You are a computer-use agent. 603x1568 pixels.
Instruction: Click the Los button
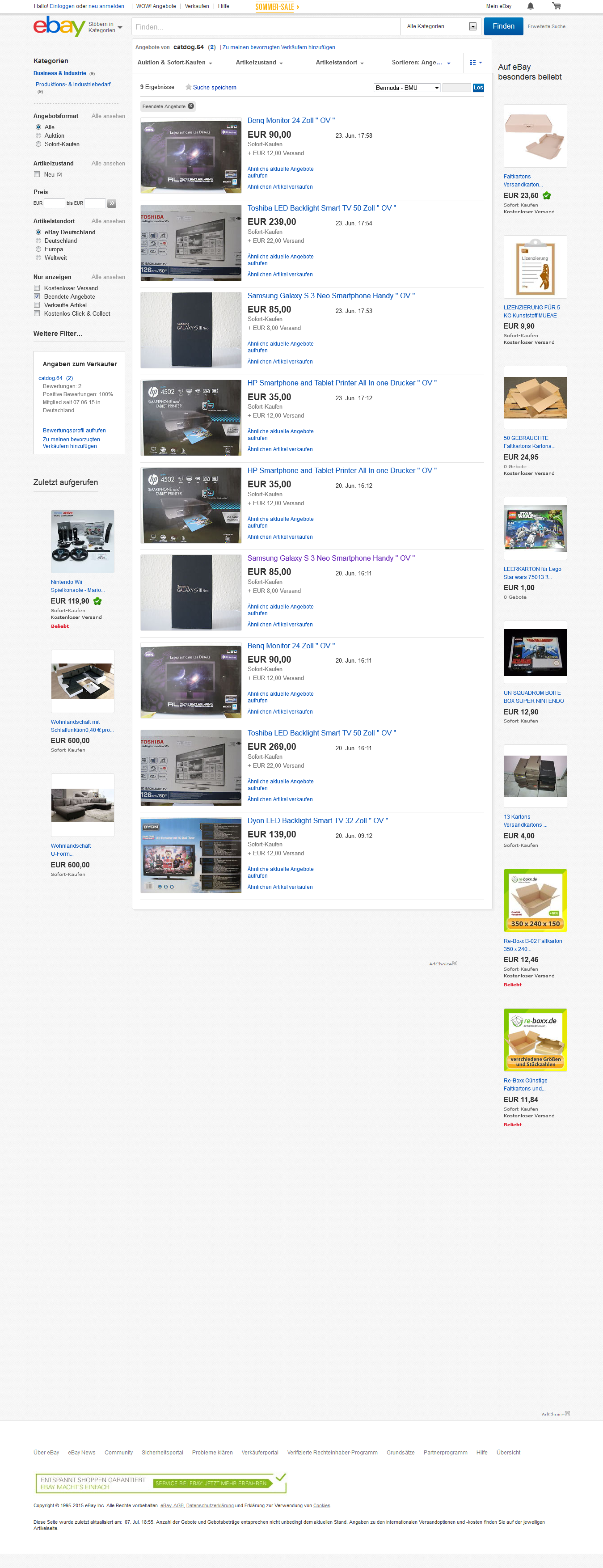click(x=478, y=88)
